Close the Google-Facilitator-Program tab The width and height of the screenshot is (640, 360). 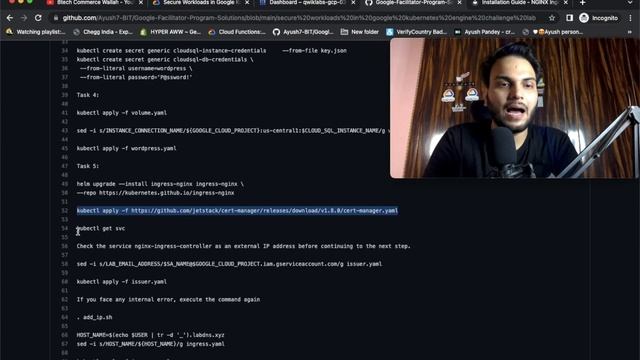click(459, 2)
